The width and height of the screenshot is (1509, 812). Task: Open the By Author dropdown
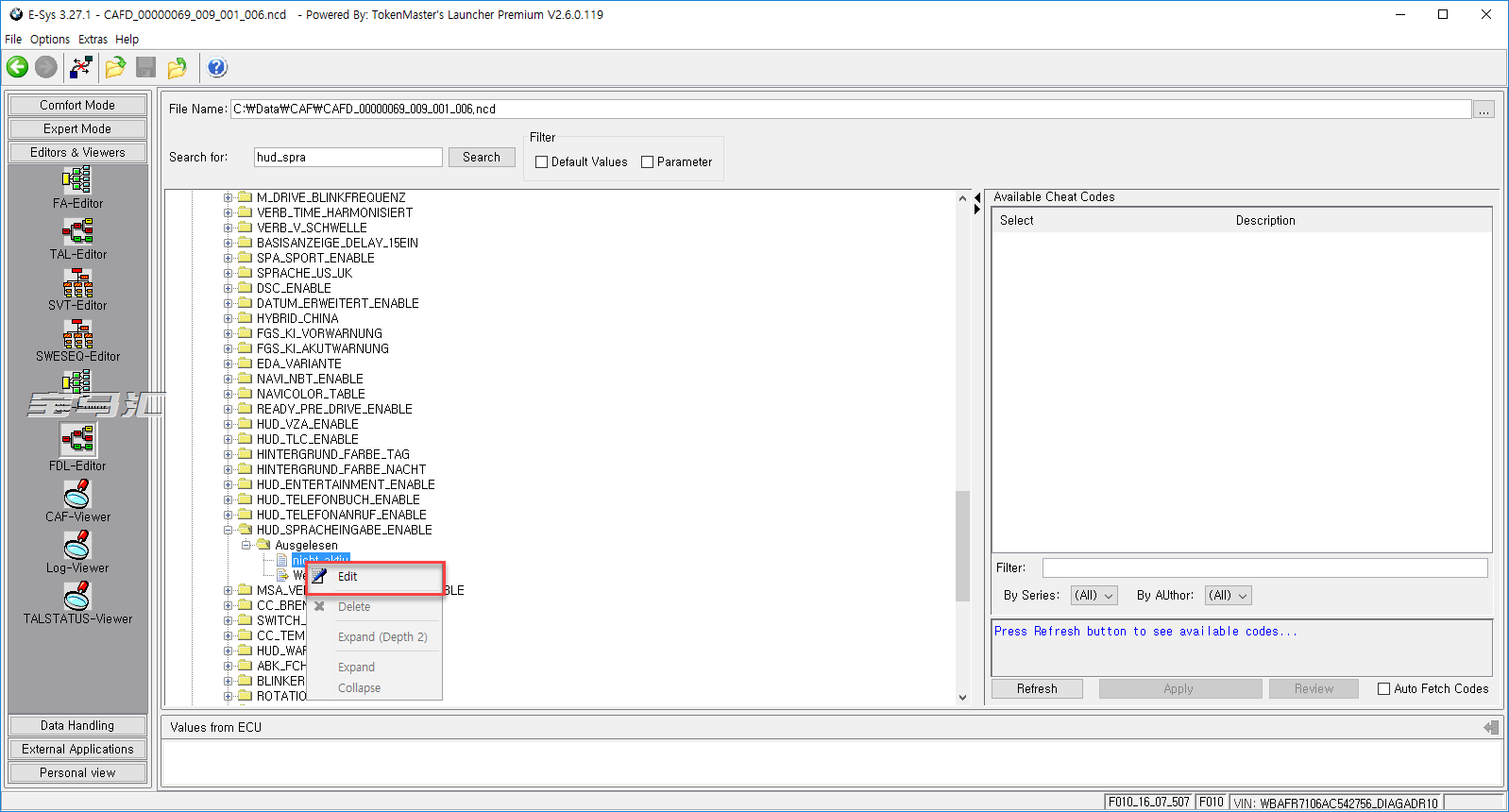(1228, 596)
